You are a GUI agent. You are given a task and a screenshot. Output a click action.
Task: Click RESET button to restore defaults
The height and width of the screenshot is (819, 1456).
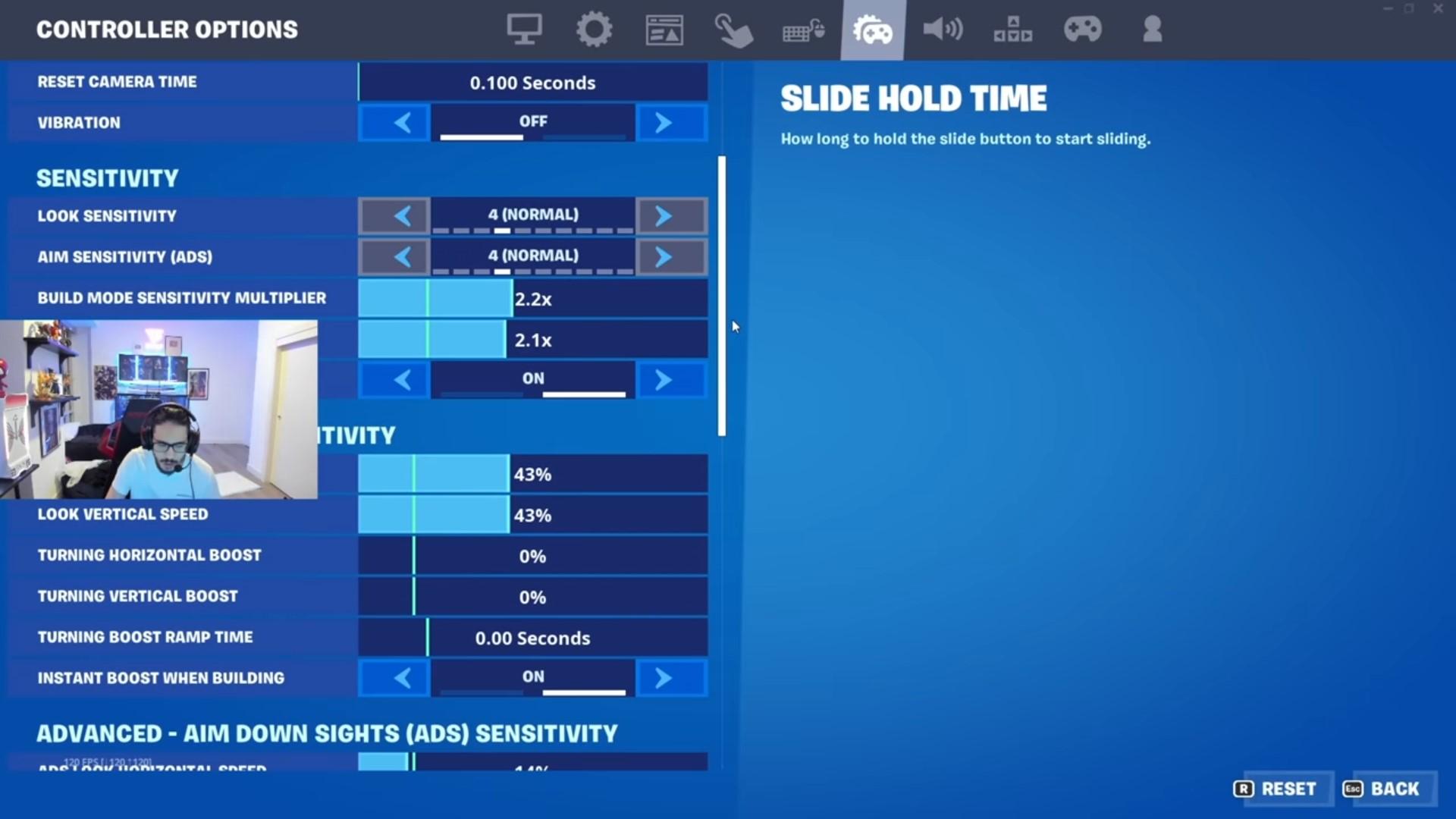[x=1281, y=789]
